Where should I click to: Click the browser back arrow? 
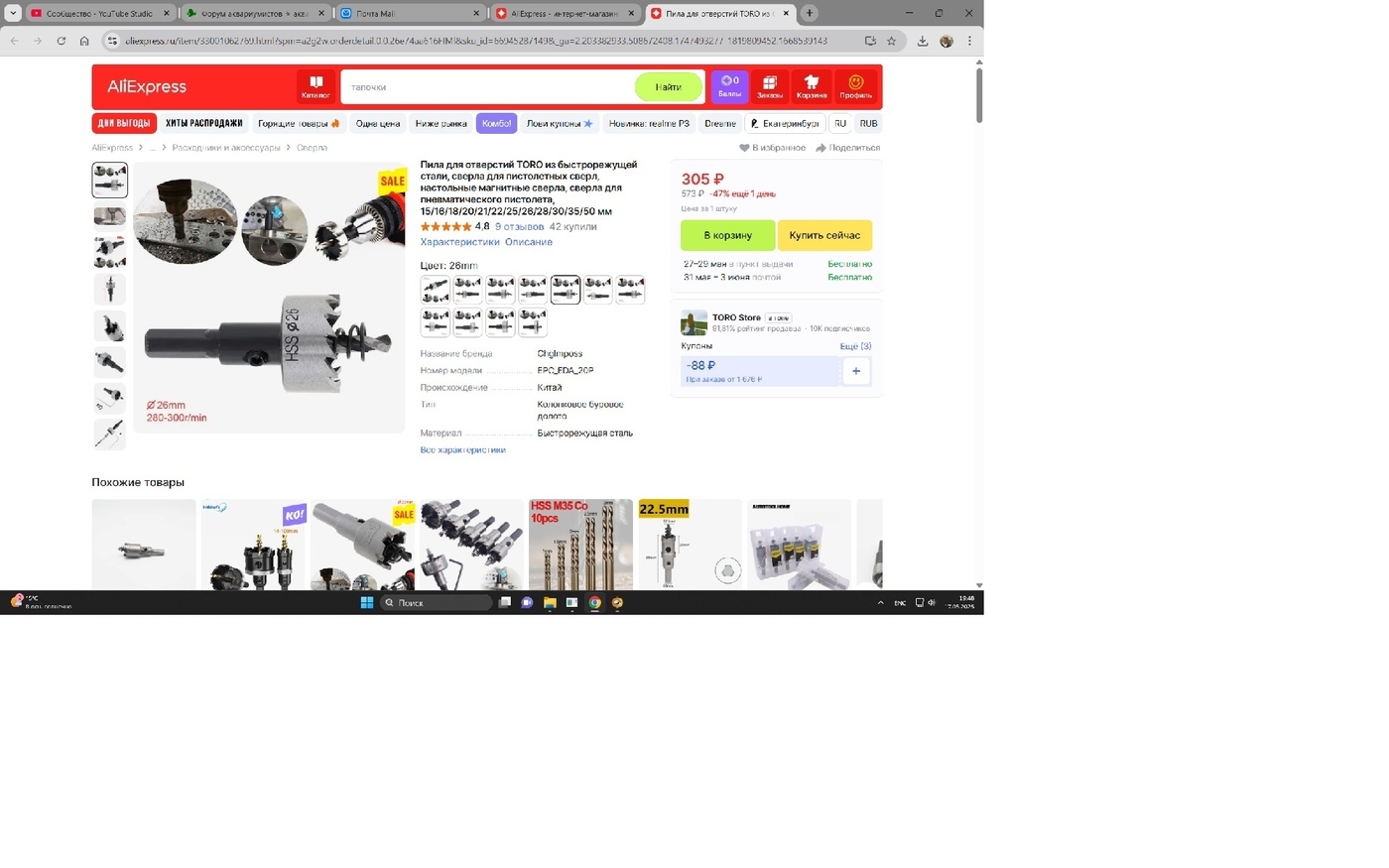coord(14,41)
